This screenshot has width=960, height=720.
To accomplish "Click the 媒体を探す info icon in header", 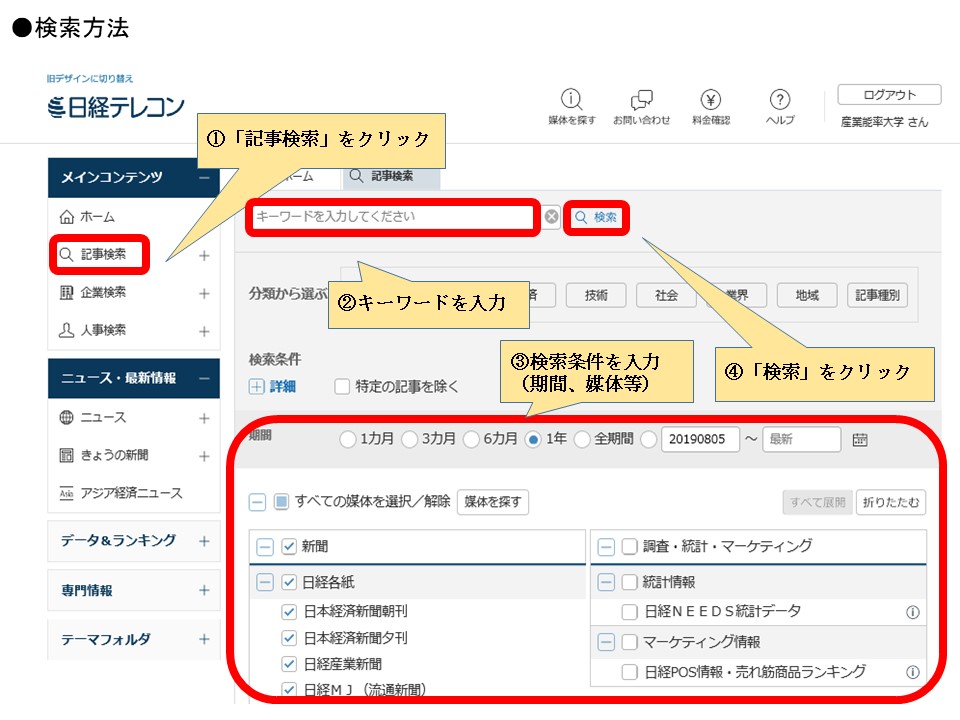I will (571, 99).
